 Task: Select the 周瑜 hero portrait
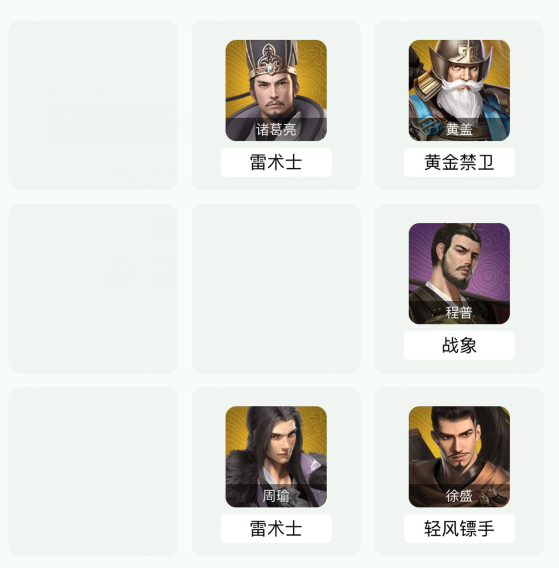(276, 456)
